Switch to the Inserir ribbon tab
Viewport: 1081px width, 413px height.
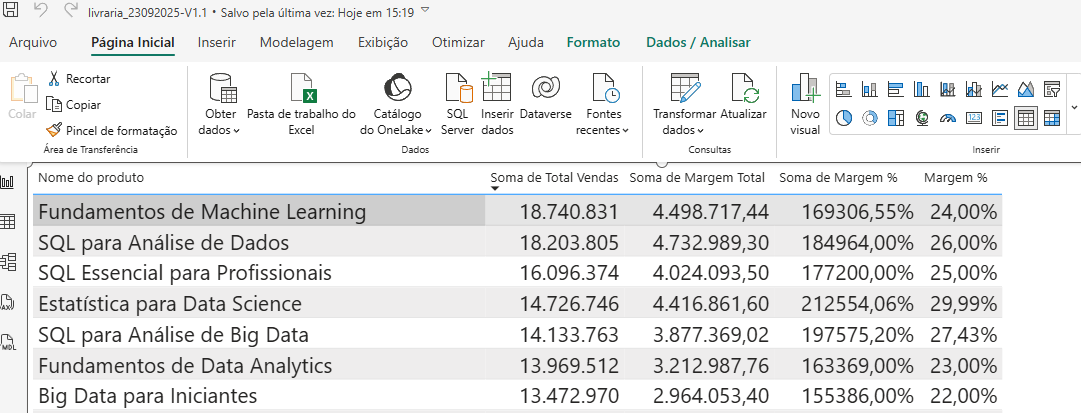pyautogui.click(x=216, y=42)
